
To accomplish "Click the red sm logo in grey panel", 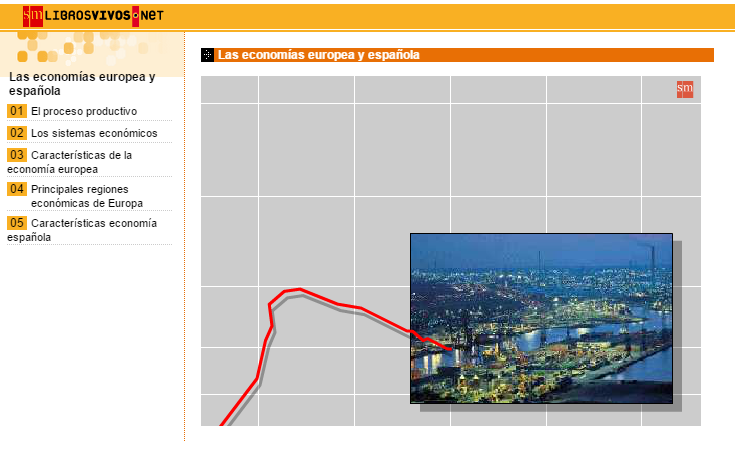I will click(684, 89).
